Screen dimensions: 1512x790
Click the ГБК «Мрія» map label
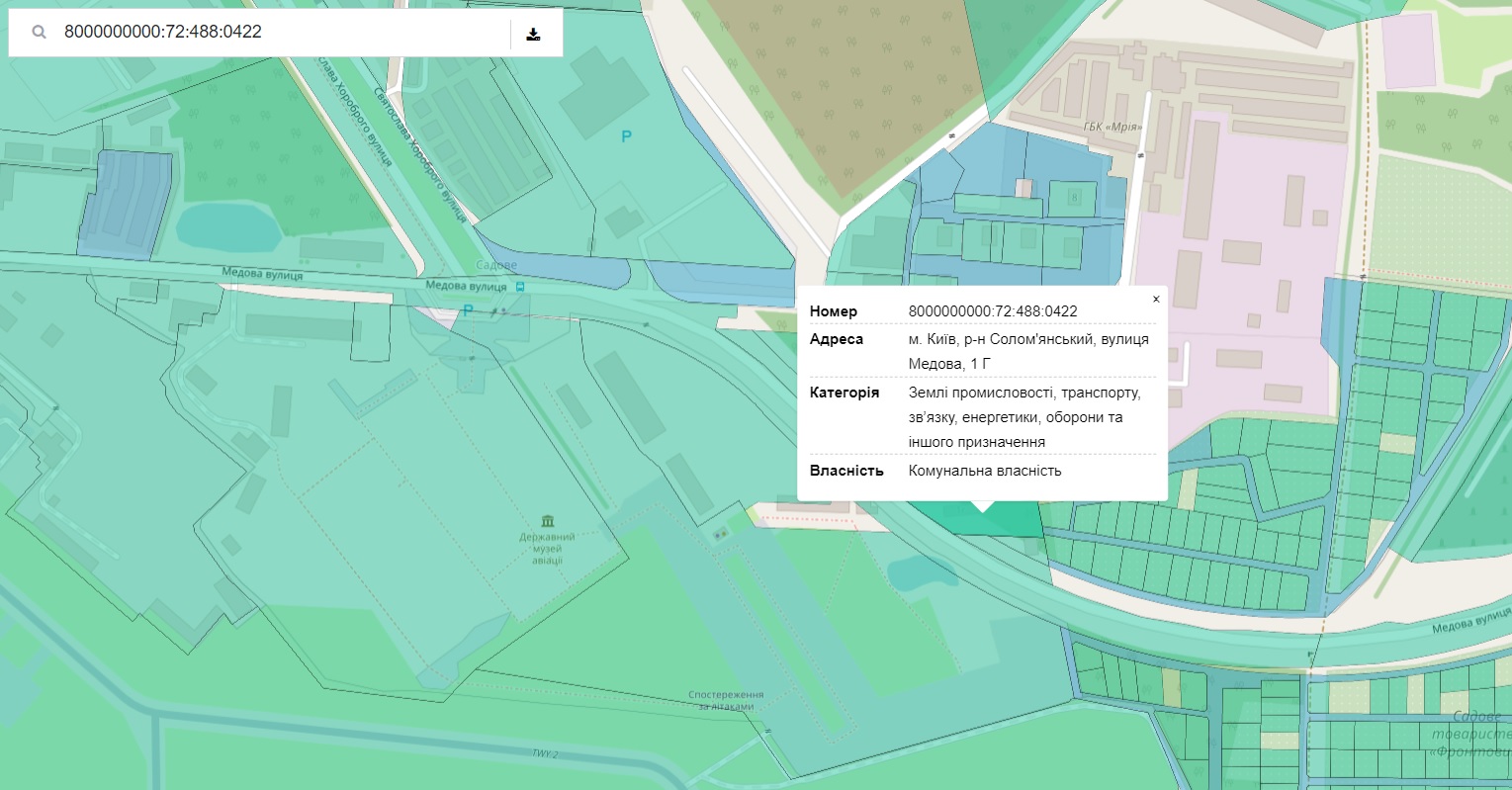[x=1112, y=127]
